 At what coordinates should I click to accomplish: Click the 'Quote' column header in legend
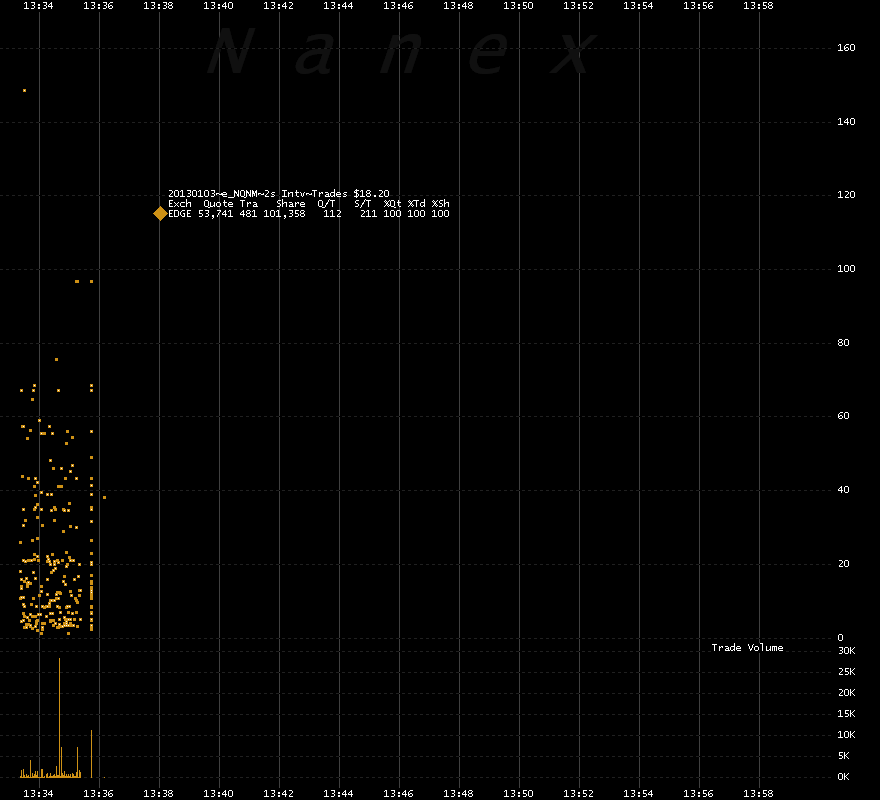coord(218,204)
